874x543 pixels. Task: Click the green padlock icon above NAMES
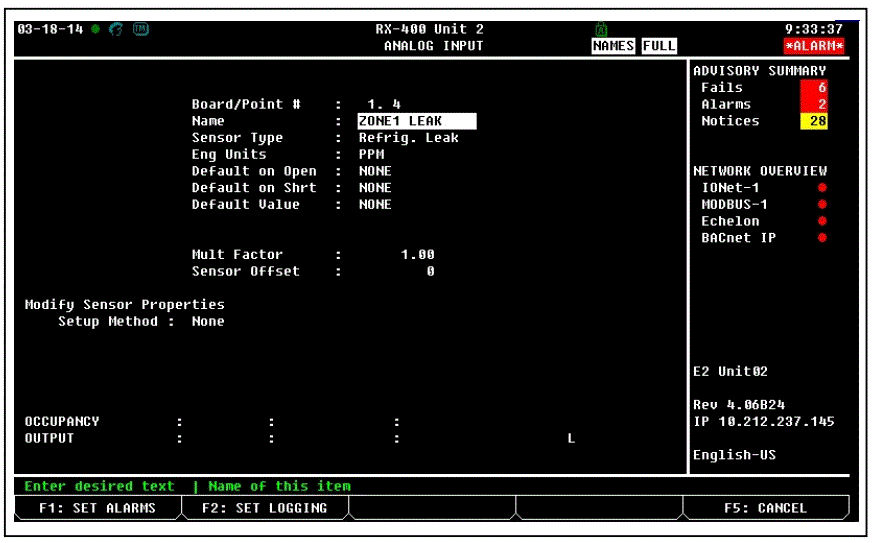tap(601, 29)
